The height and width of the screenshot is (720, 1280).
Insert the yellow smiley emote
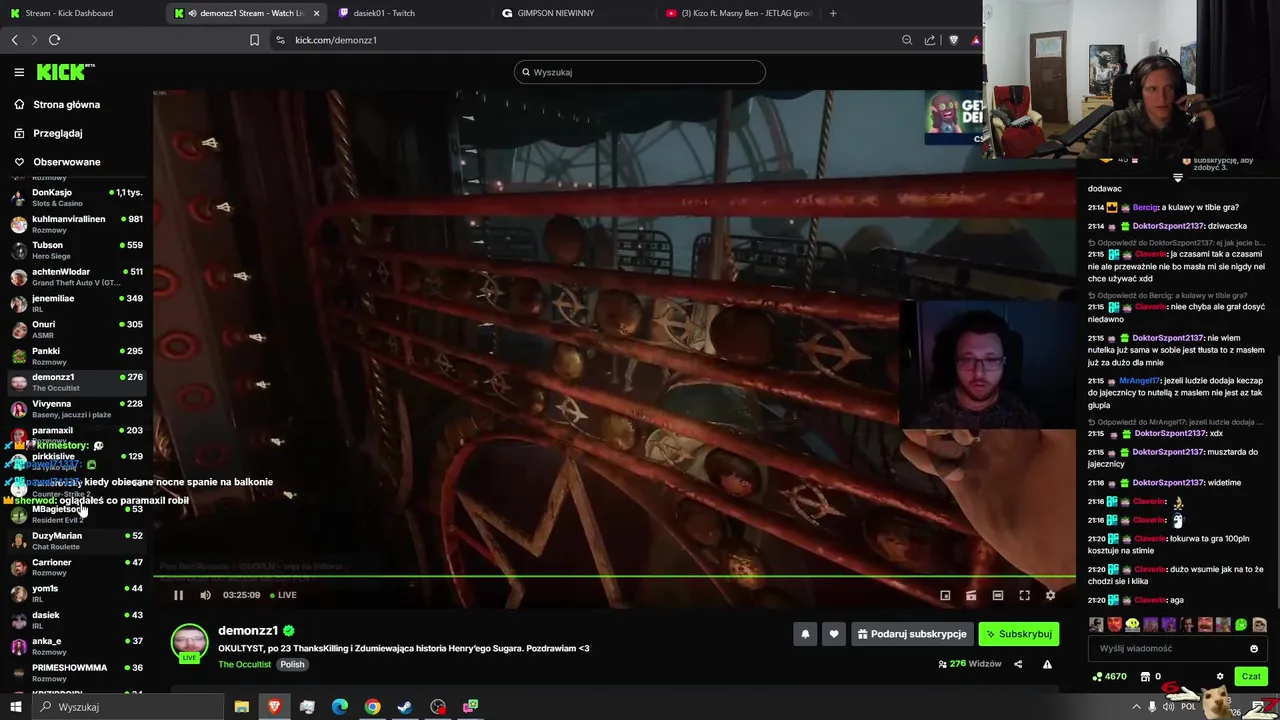point(1132,625)
